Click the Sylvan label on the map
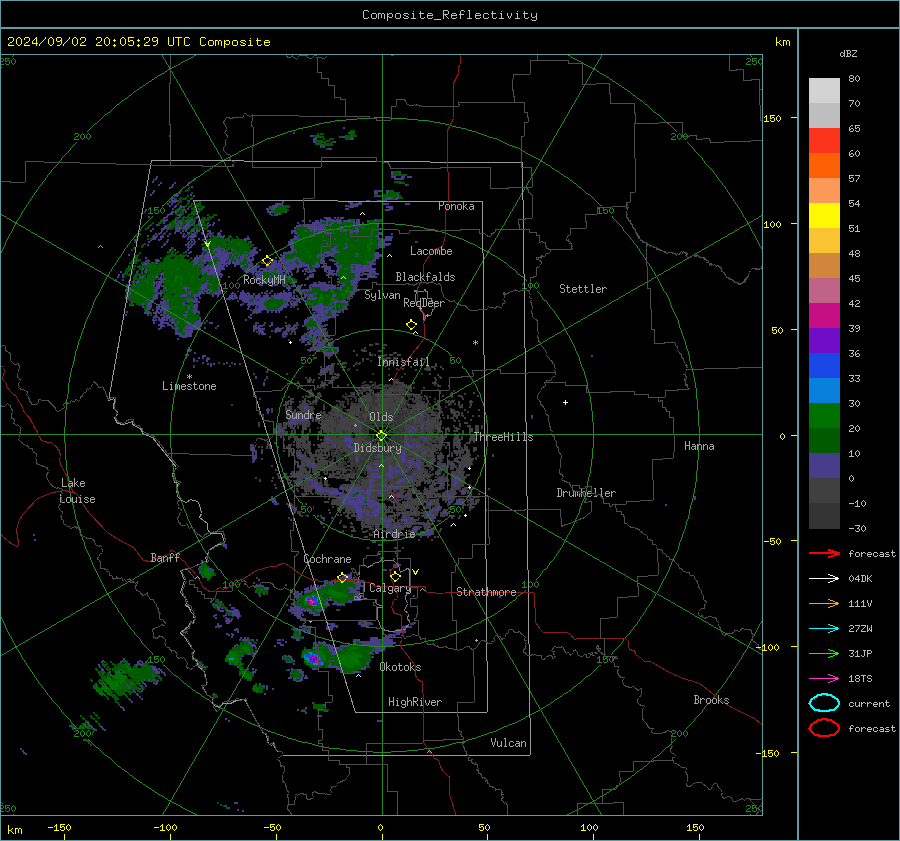This screenshot has height=841, width=900. point(382,295)
